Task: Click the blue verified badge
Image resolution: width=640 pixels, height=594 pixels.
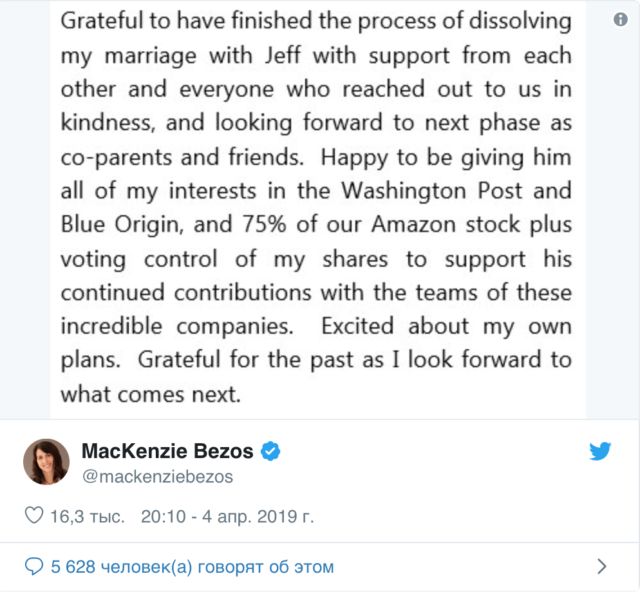Action: (270, 451)
